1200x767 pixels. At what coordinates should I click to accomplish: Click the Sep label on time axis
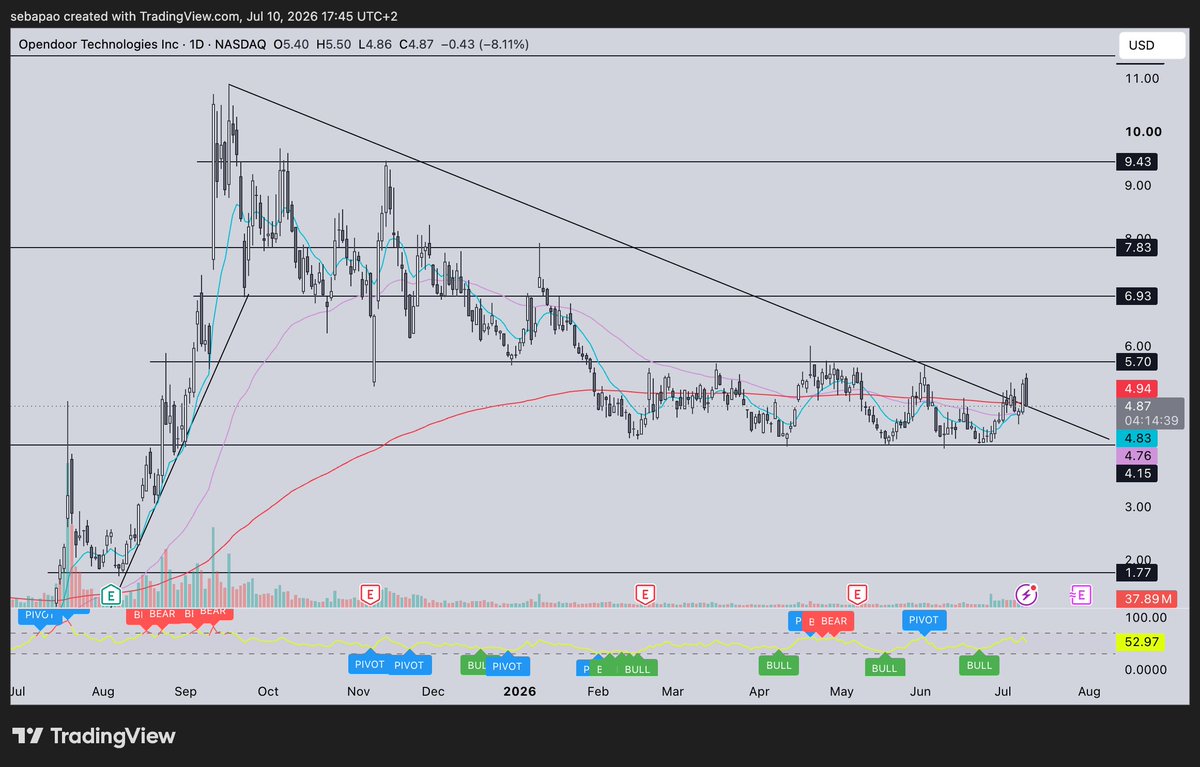pos(185,691)
